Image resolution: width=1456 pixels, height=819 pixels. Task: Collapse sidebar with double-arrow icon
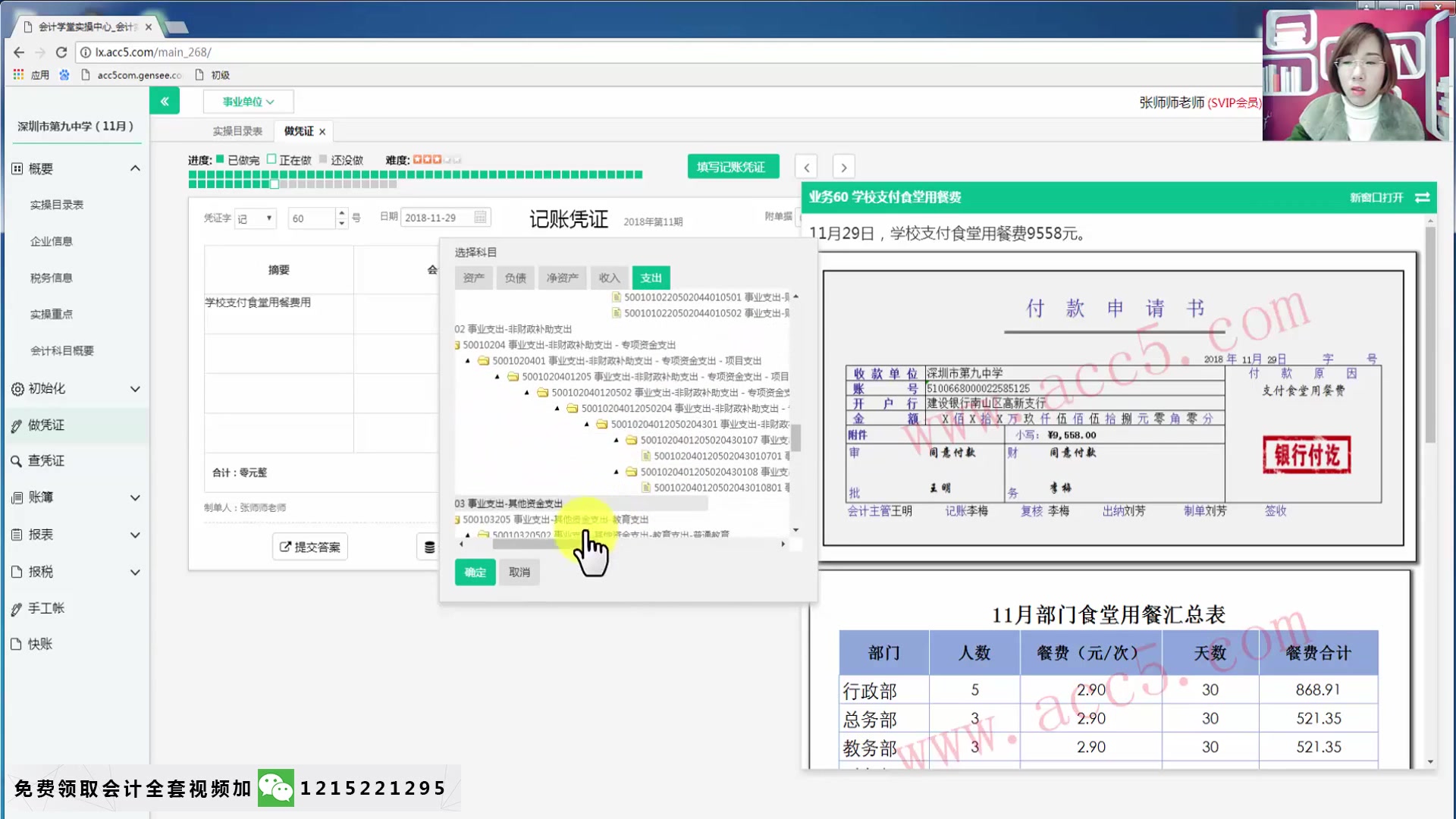click(x=165, y=101)
